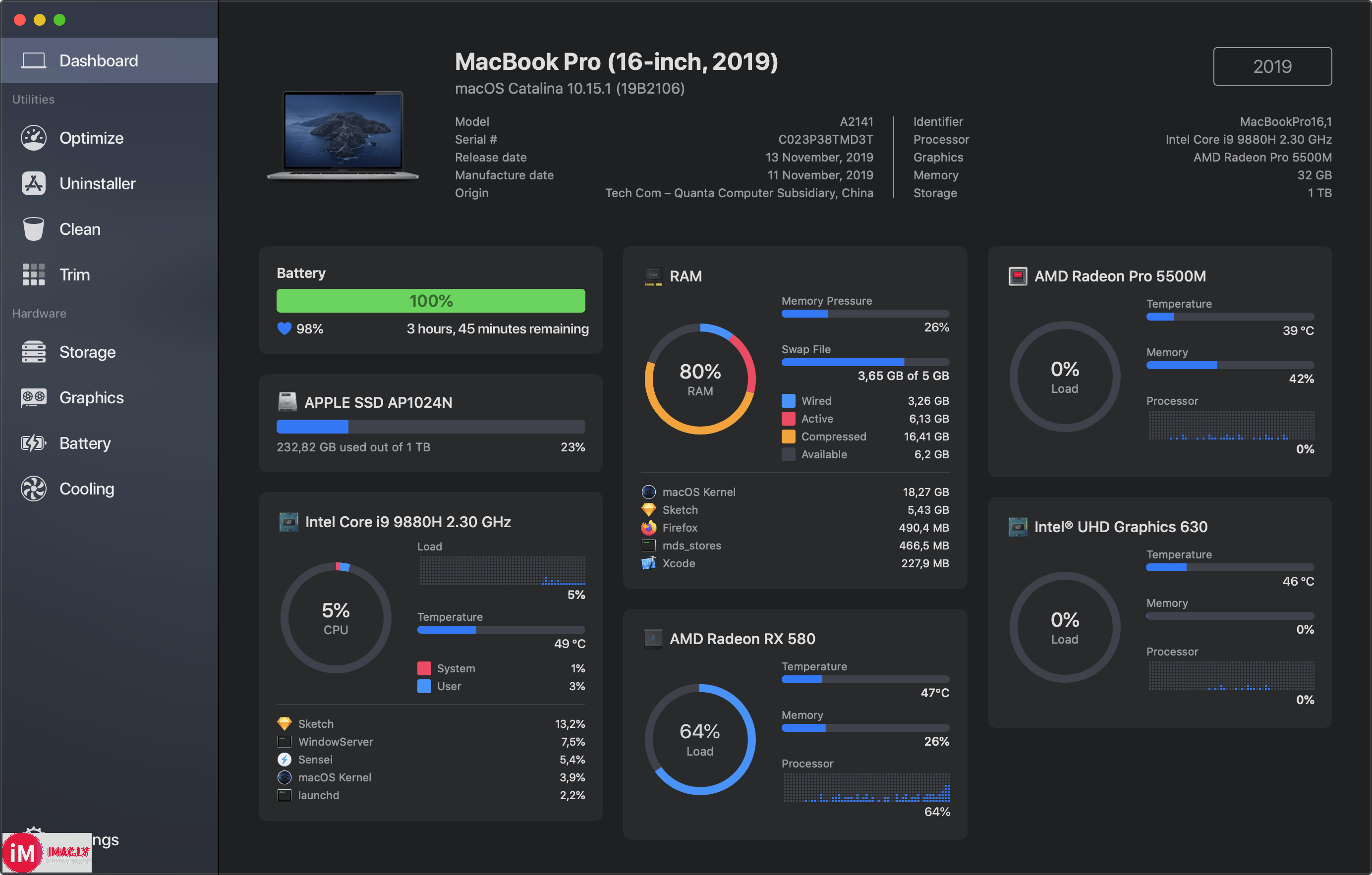Click the MacBookPro16,1 identifier value
The image size is (1372, 875).
(x=1285, y=121)
